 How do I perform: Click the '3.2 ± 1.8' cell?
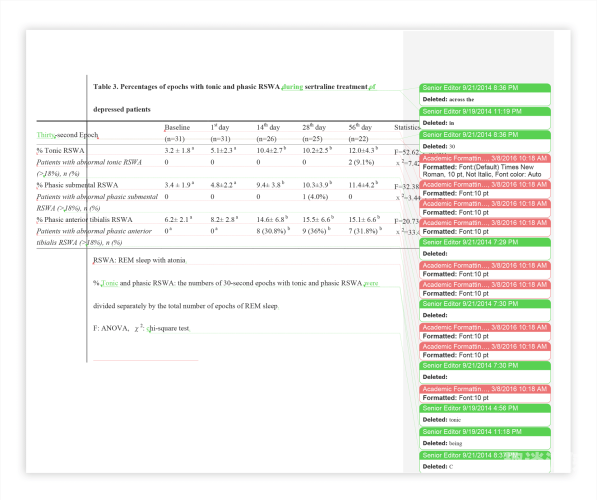[179, 150]
